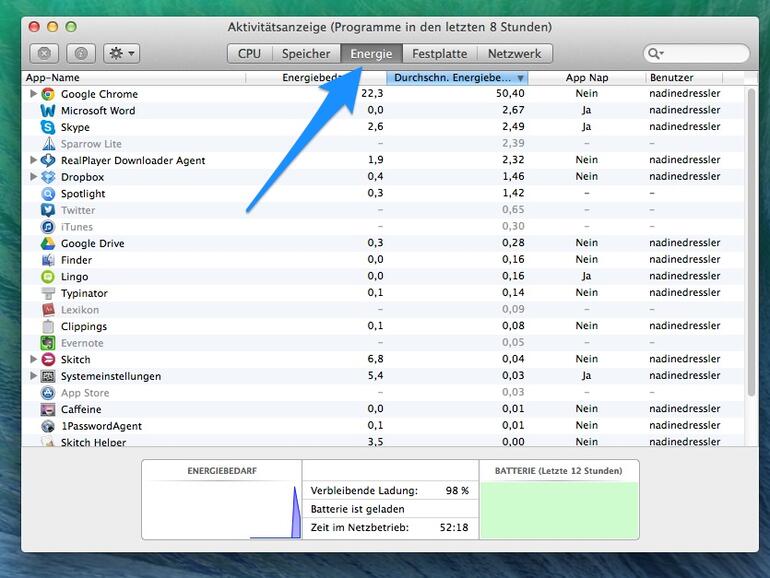Click the Spotlight magnifier icon in list
This screenshot has width=770, height=578.
pos(48,194)
